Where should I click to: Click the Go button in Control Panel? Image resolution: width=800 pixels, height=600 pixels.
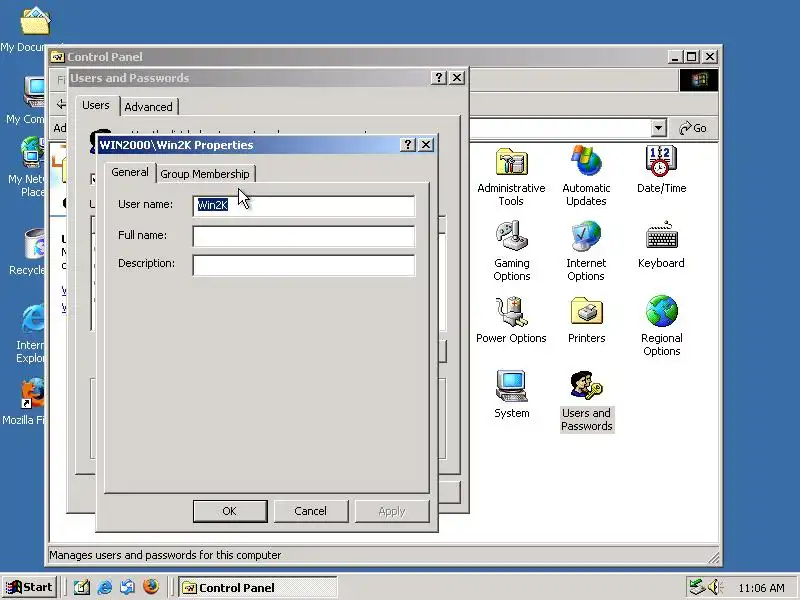tap(693, 128)
